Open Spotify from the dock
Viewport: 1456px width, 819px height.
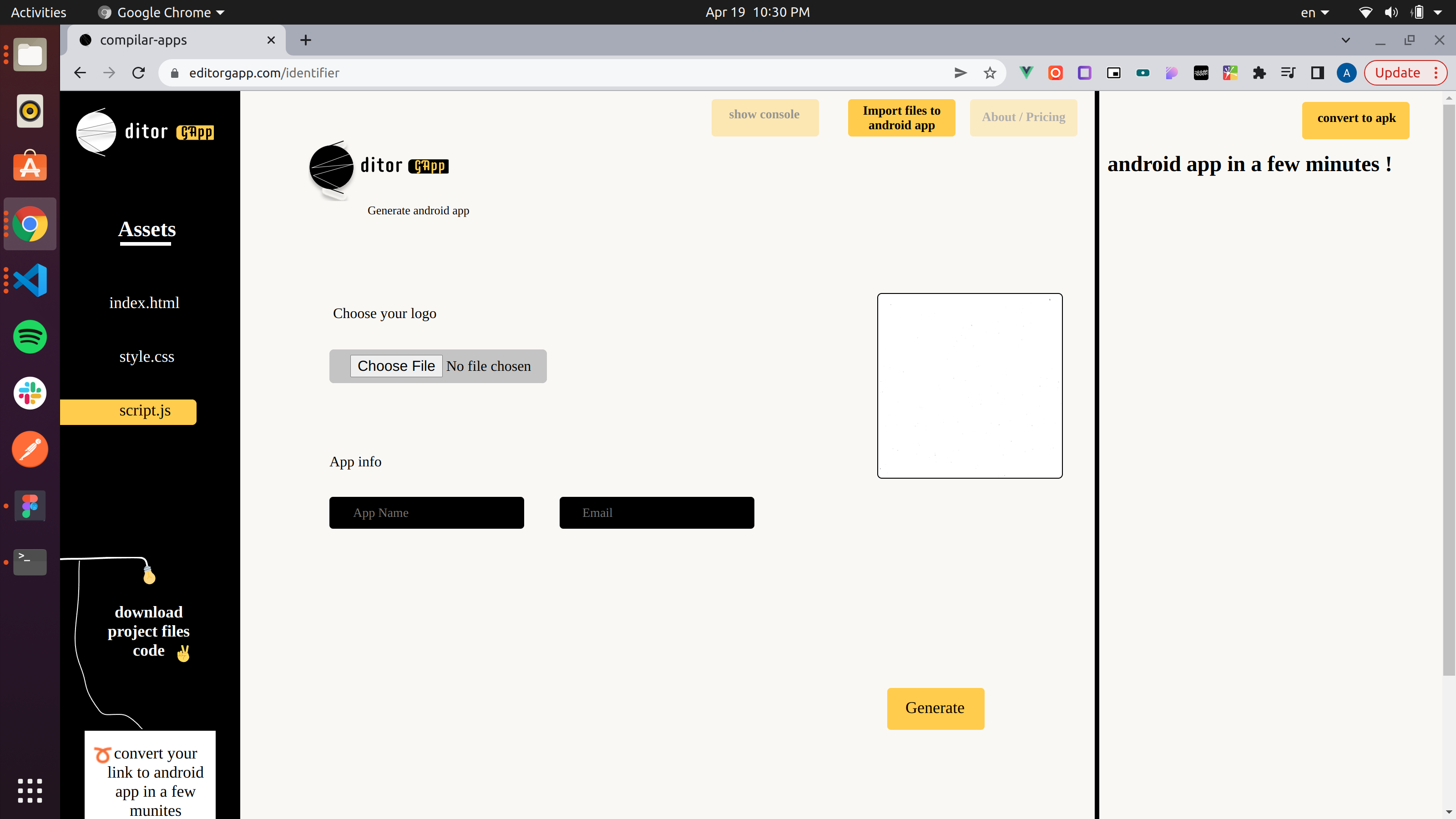30,337
